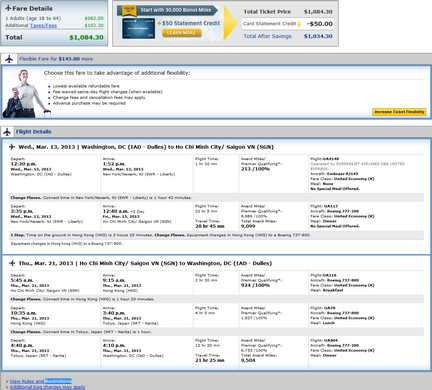Click Total After Savings label

click(x=267, y=36)
